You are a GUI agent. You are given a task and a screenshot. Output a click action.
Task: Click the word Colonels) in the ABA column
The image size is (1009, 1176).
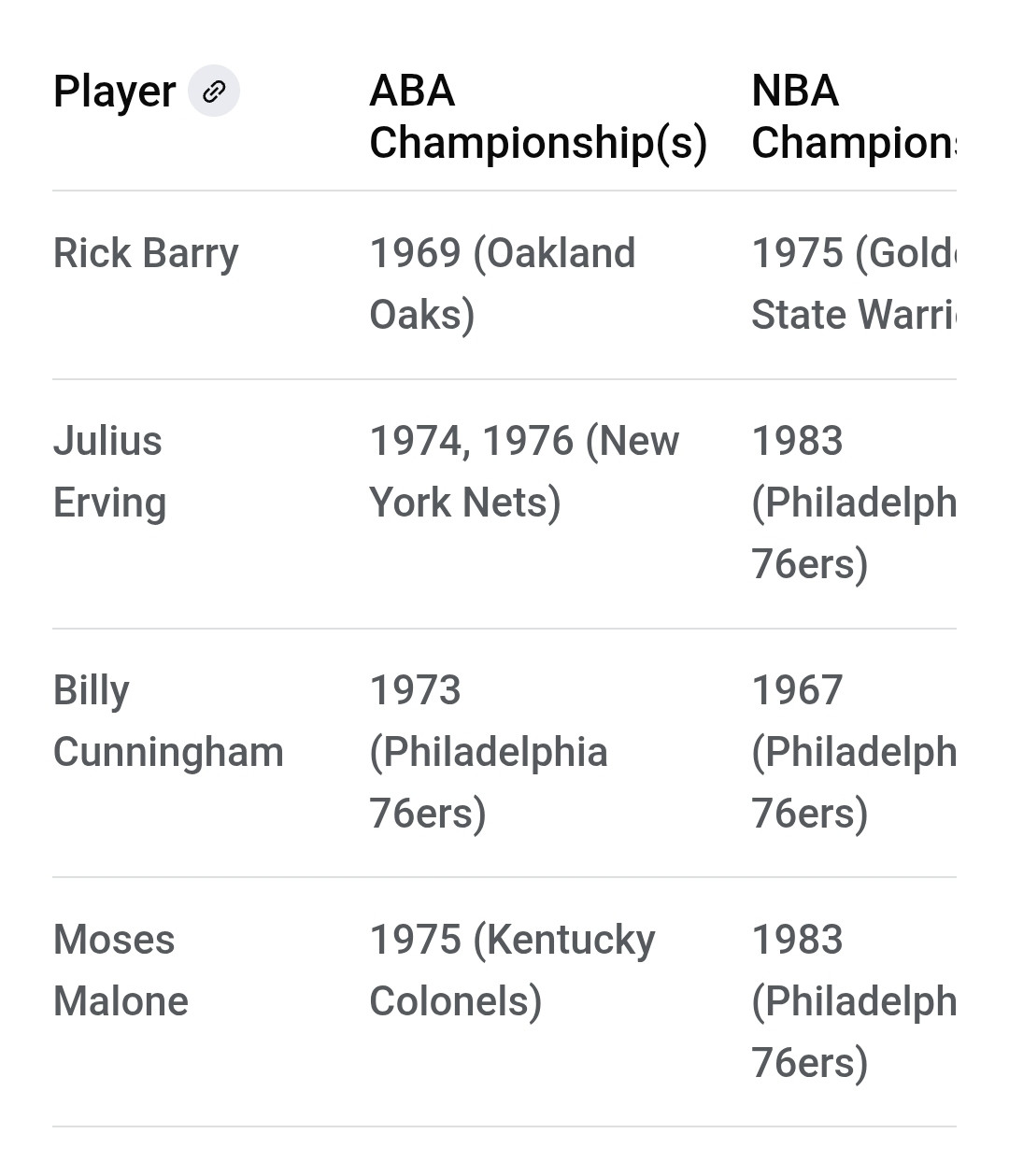tap(456, 1001)
